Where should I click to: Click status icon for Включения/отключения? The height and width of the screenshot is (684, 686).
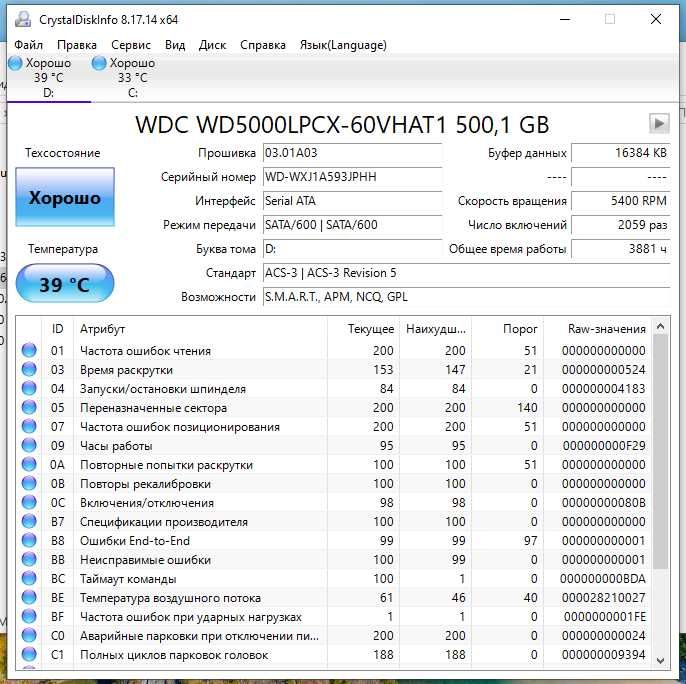click(x=29, y=502)
